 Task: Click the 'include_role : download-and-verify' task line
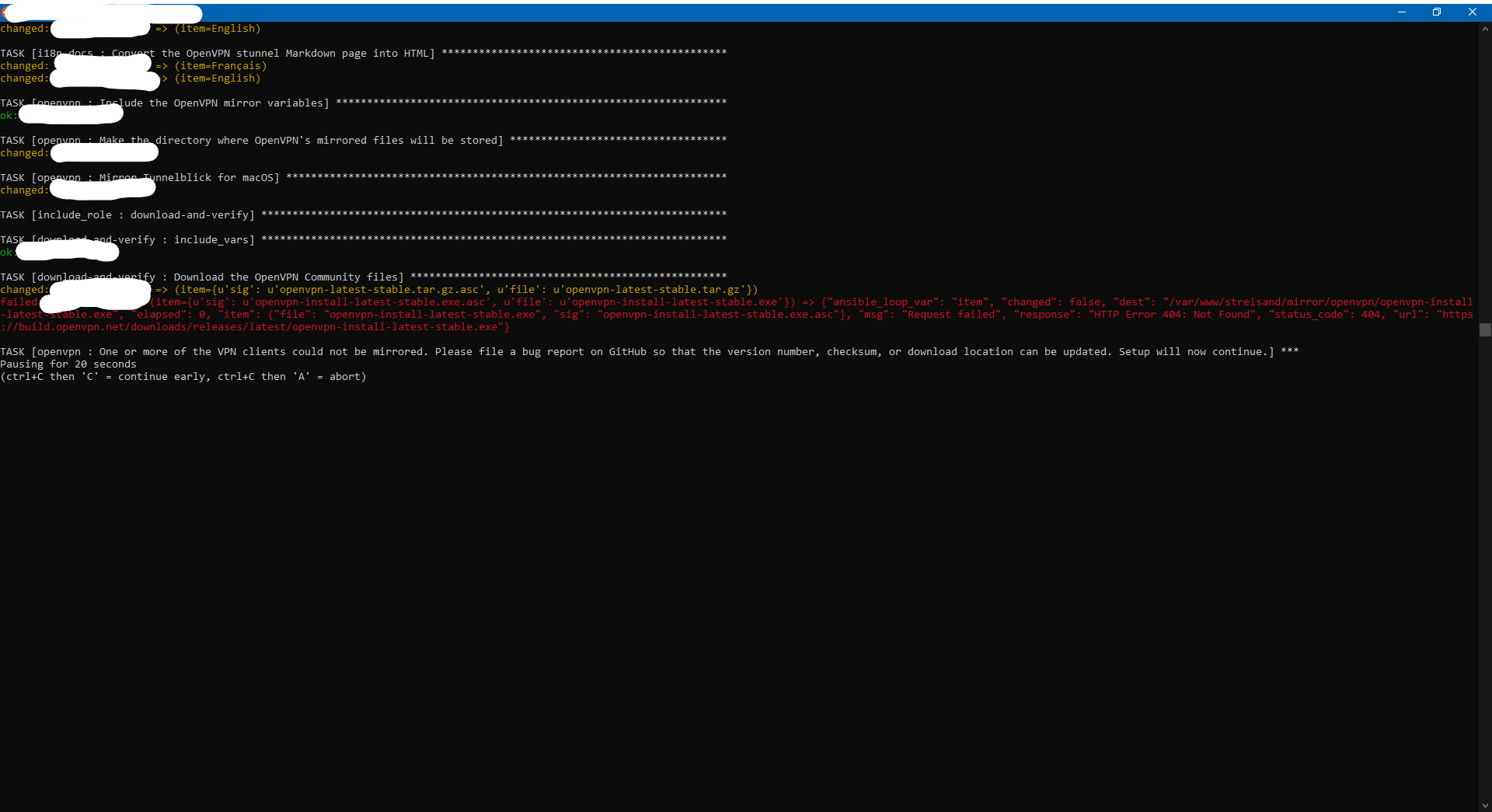[364, 215]
